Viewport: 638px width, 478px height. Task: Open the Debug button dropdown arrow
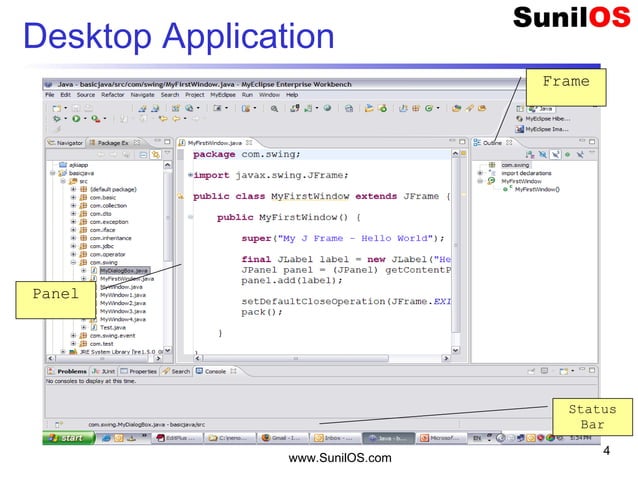pos(66,119)
